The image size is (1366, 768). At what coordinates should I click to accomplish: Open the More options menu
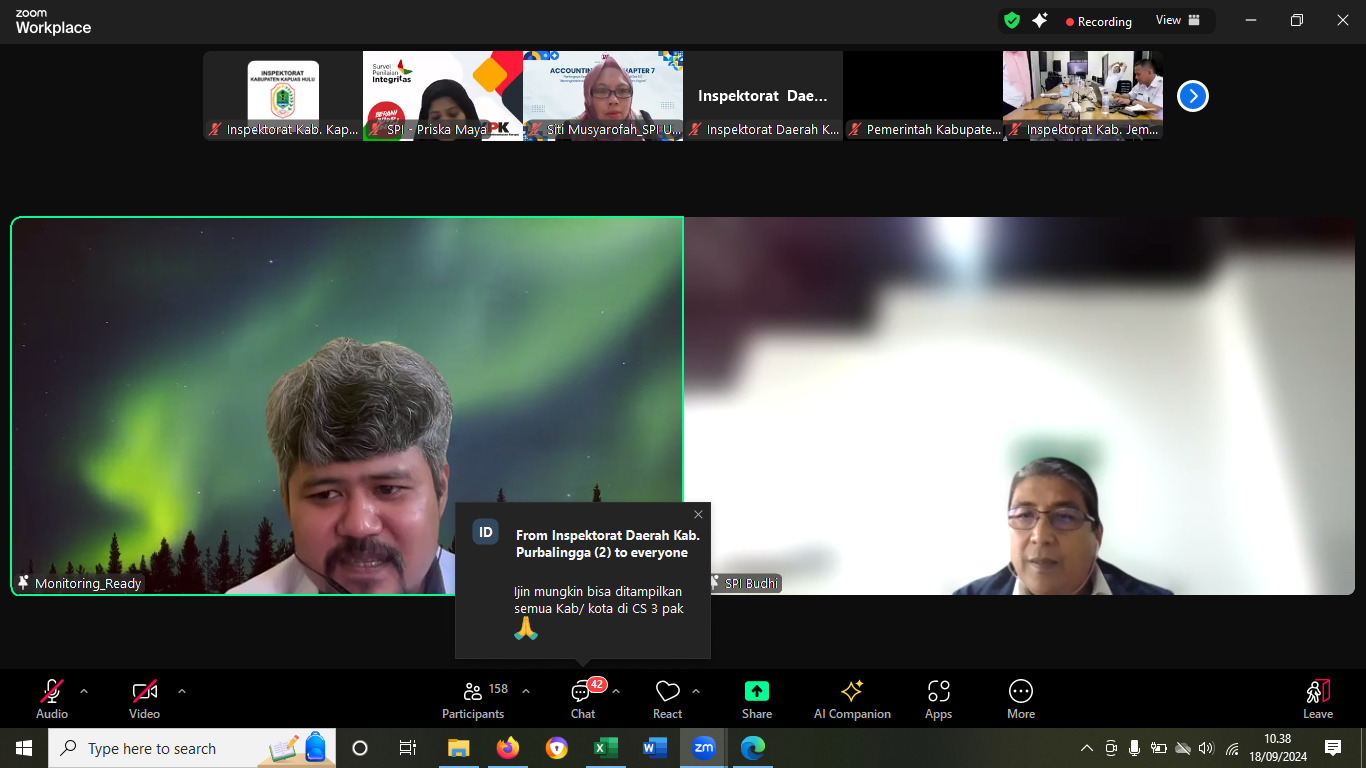tap(1020, 698)
